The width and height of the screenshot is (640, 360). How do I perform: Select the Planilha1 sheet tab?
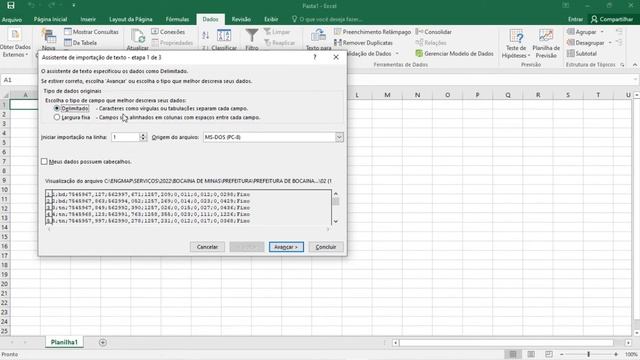pos(64,342)
